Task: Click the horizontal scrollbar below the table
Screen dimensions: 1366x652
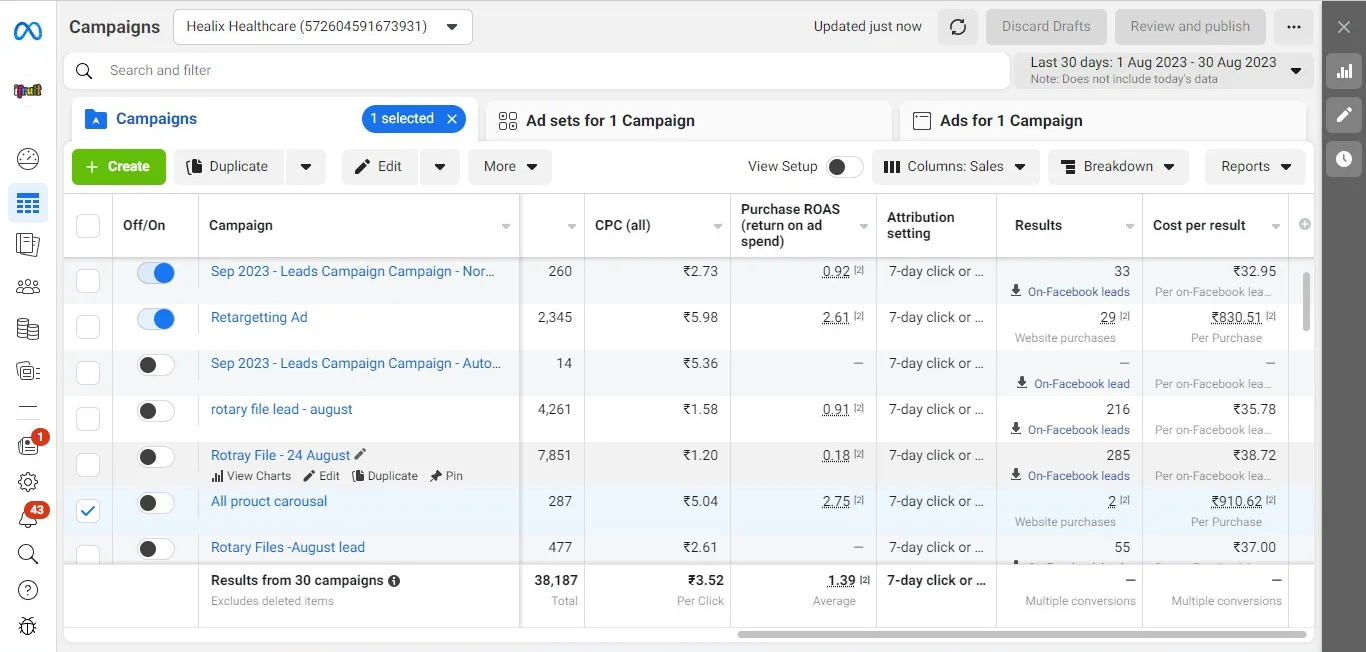Action: tap(1021, 634)
